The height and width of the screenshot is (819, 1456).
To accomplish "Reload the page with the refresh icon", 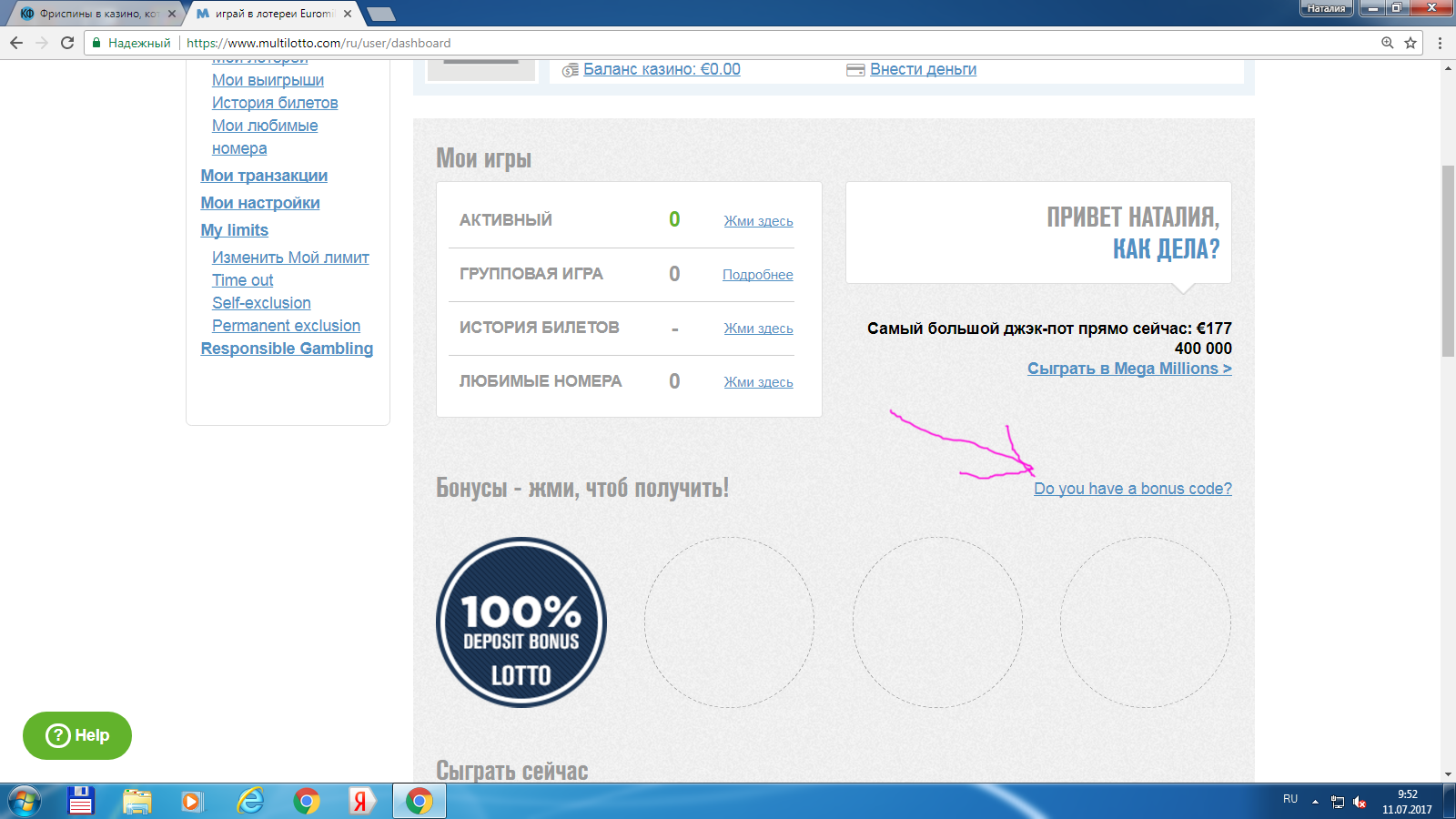I will [x=67, y=43].
